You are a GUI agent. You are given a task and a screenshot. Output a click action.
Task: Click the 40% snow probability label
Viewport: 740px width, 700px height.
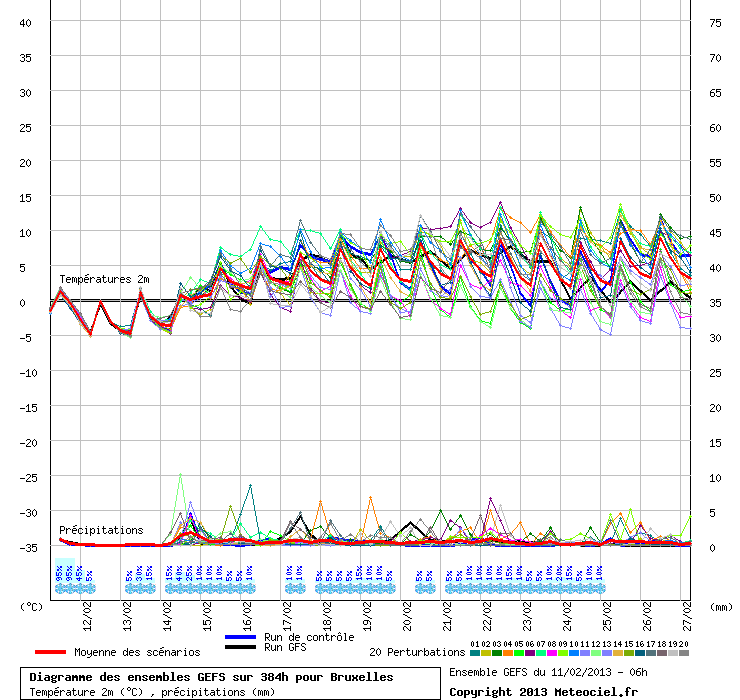click(179, 573)
